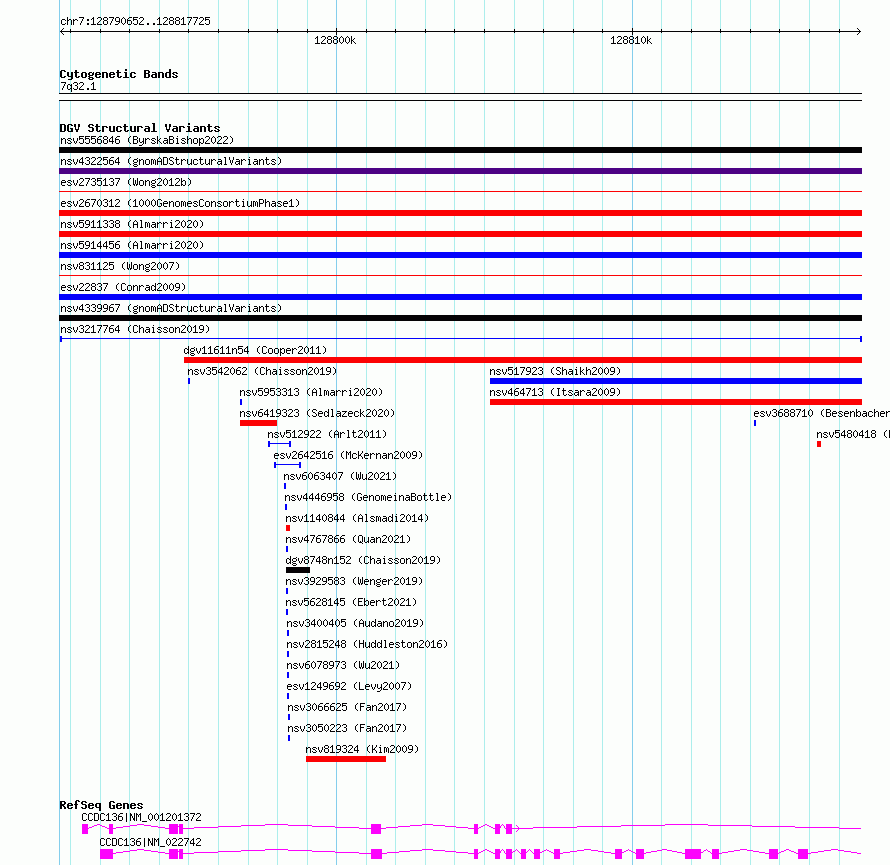Click the black dgv8748n152 variant bar
Viewport: 890px width, 865px height.
click(x=298, y=570)
